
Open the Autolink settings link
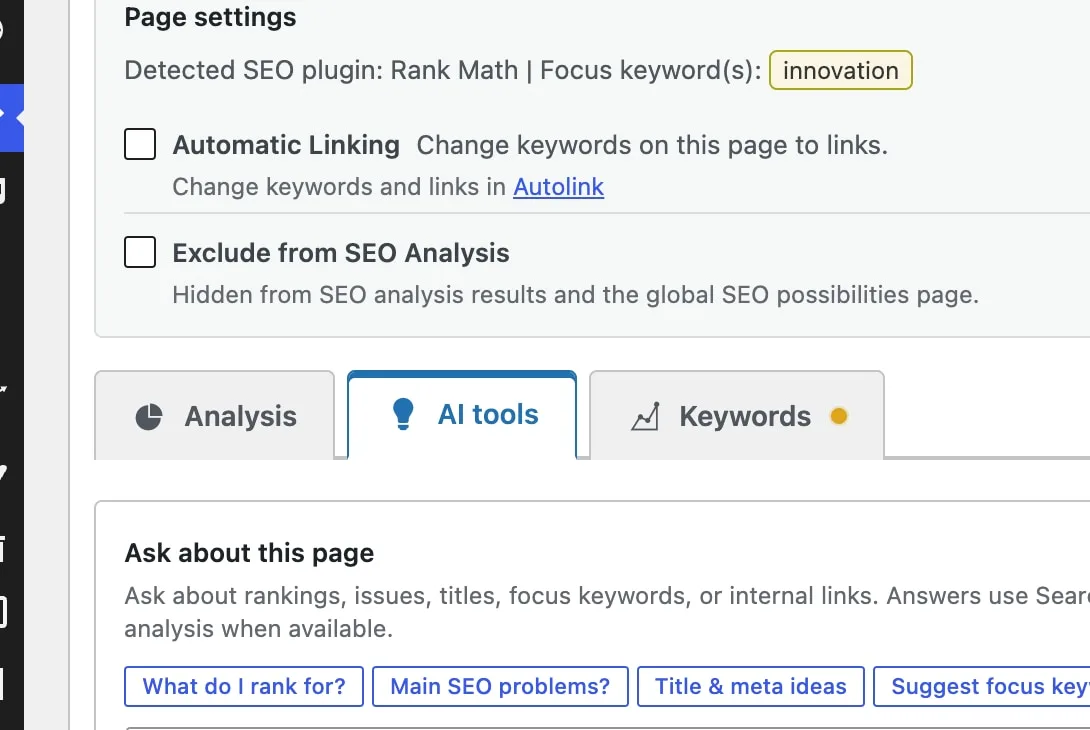[558, 187]
